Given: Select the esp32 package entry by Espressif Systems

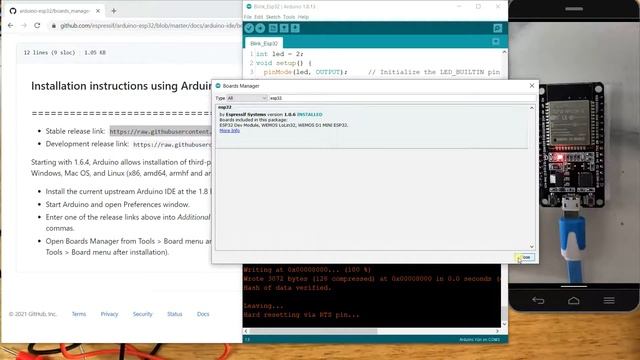Looking at the screenshot, I should coord(372,126).
